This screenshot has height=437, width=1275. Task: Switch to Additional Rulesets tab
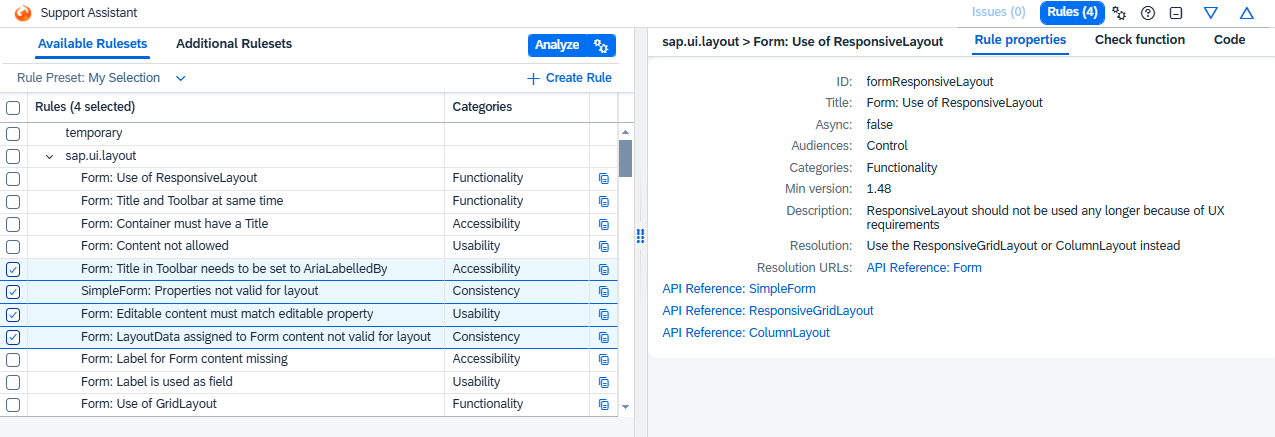(x=234, y=44)
